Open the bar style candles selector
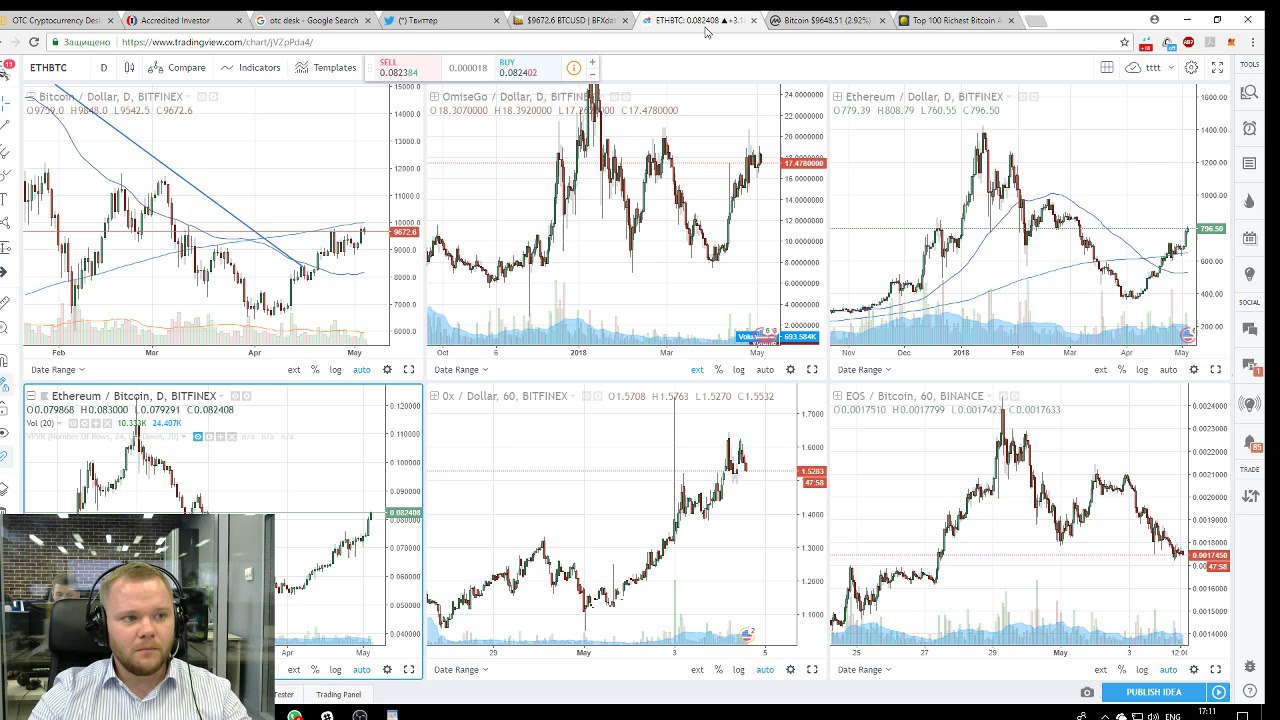This screenshot has width=1280, height=720. 129,67
